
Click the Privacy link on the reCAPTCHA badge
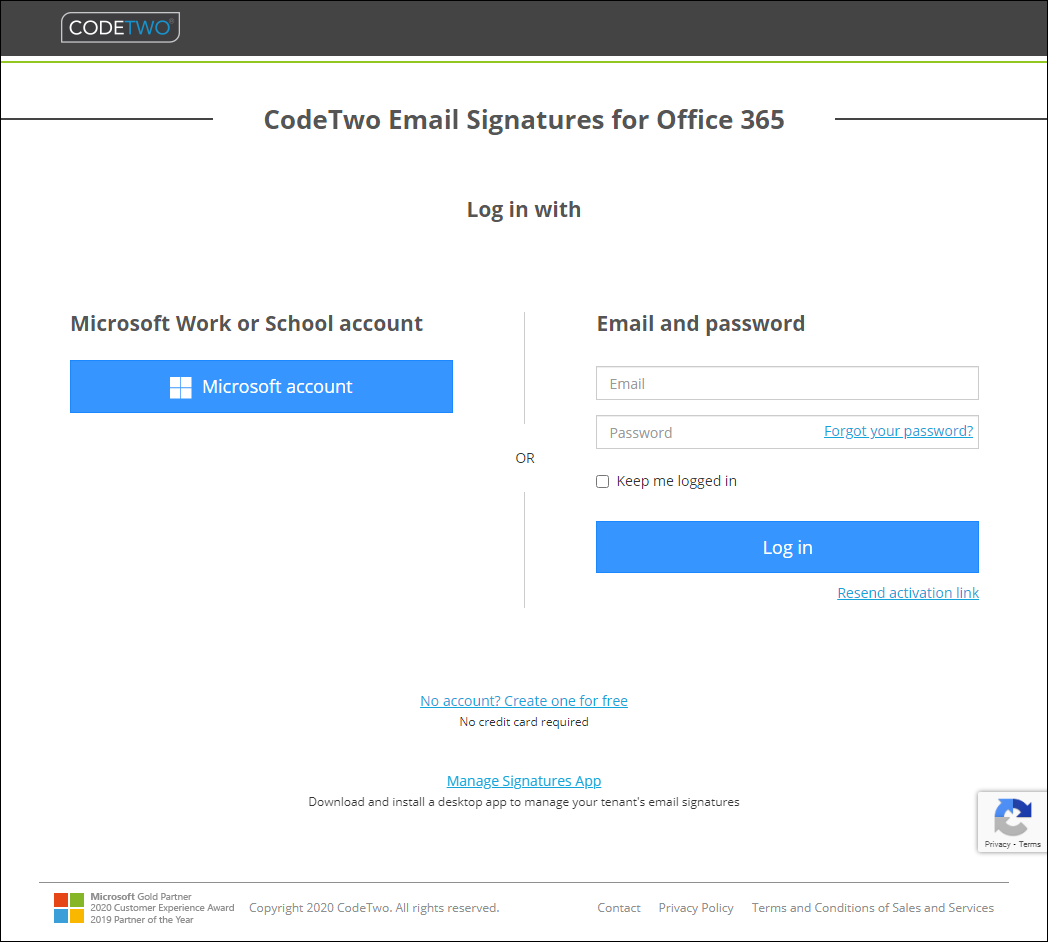coord(997,843)
